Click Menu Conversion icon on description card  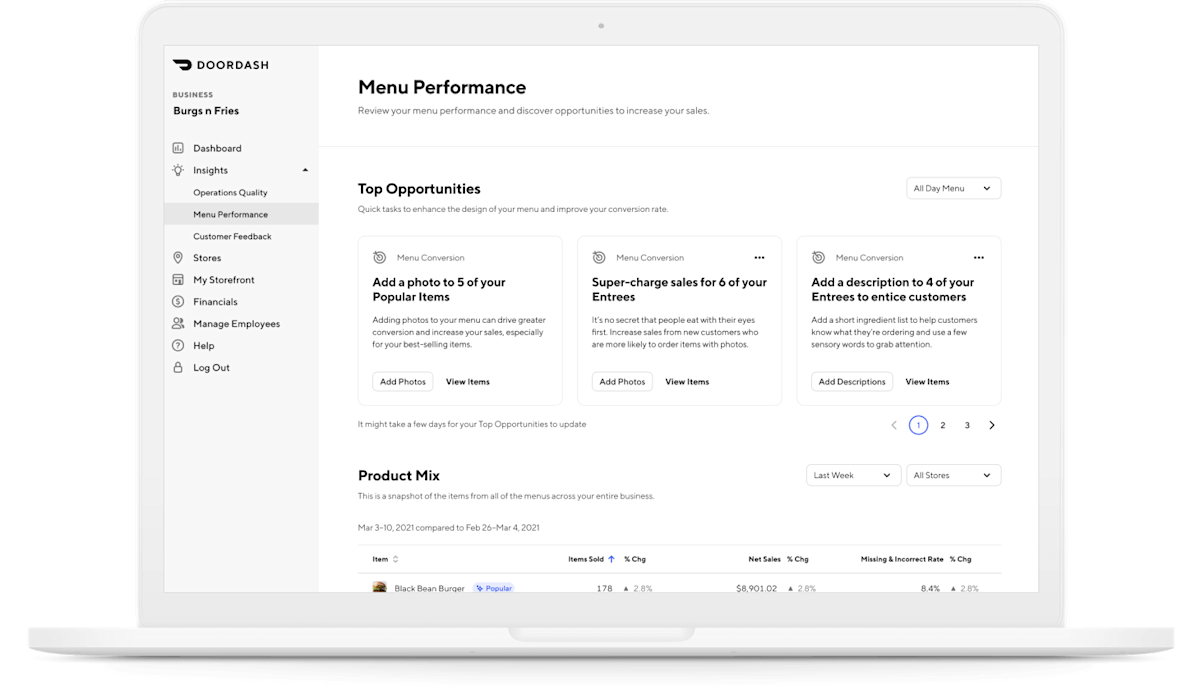[x=818, y=257]
